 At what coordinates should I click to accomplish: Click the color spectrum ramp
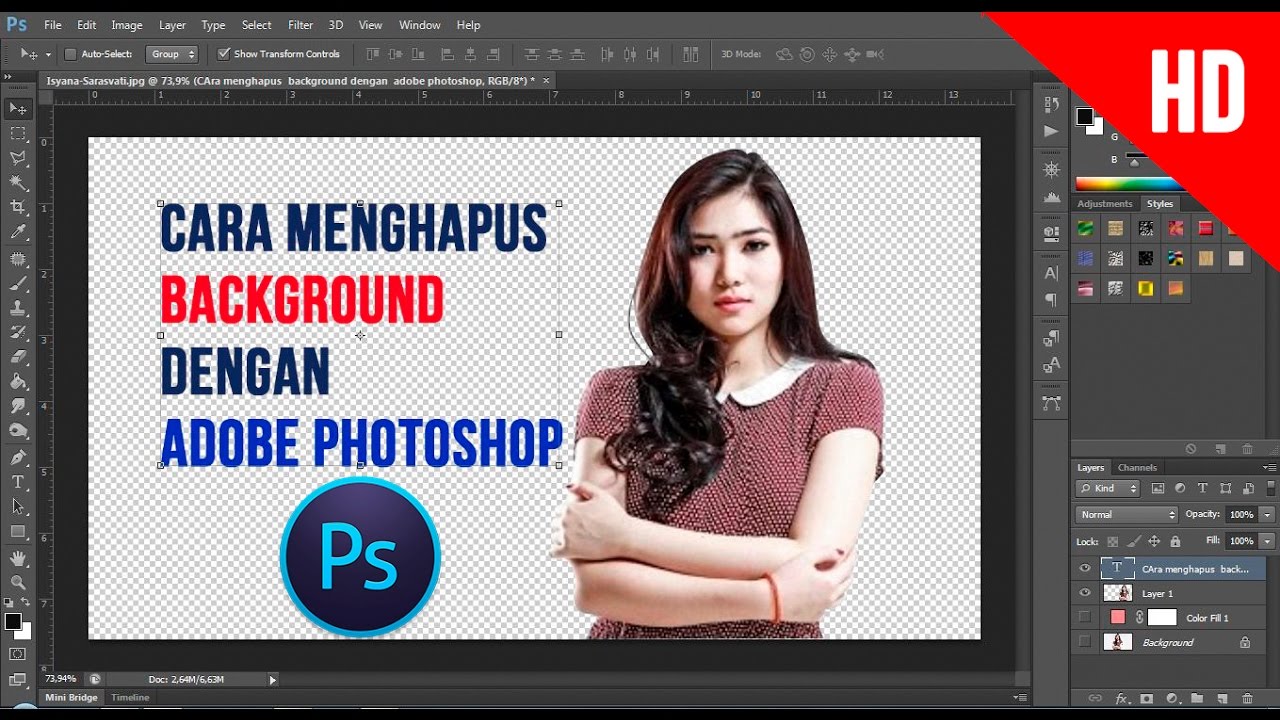coord(1130,184)
